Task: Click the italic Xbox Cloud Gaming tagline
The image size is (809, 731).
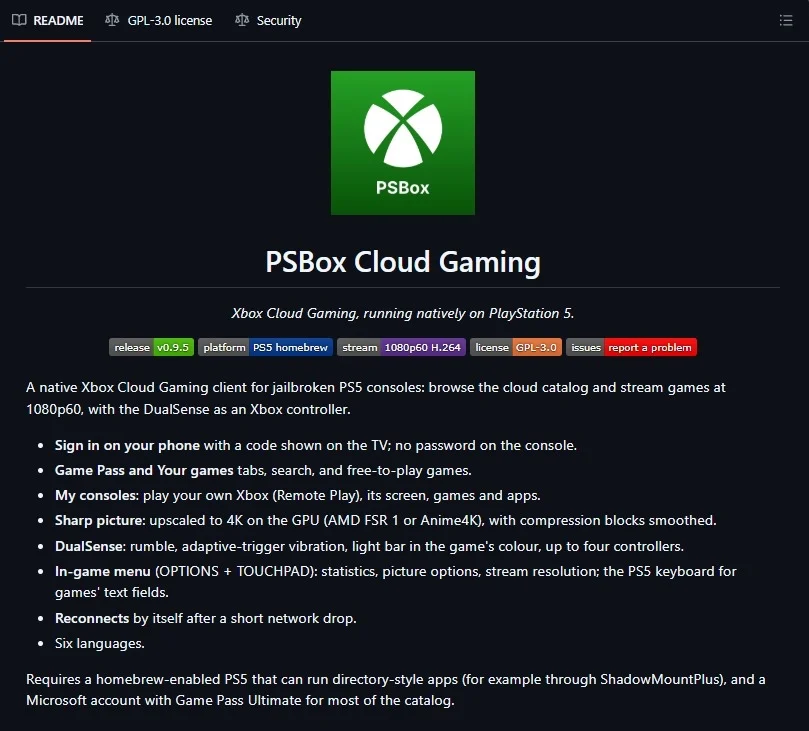Action: tap(402, 313)
